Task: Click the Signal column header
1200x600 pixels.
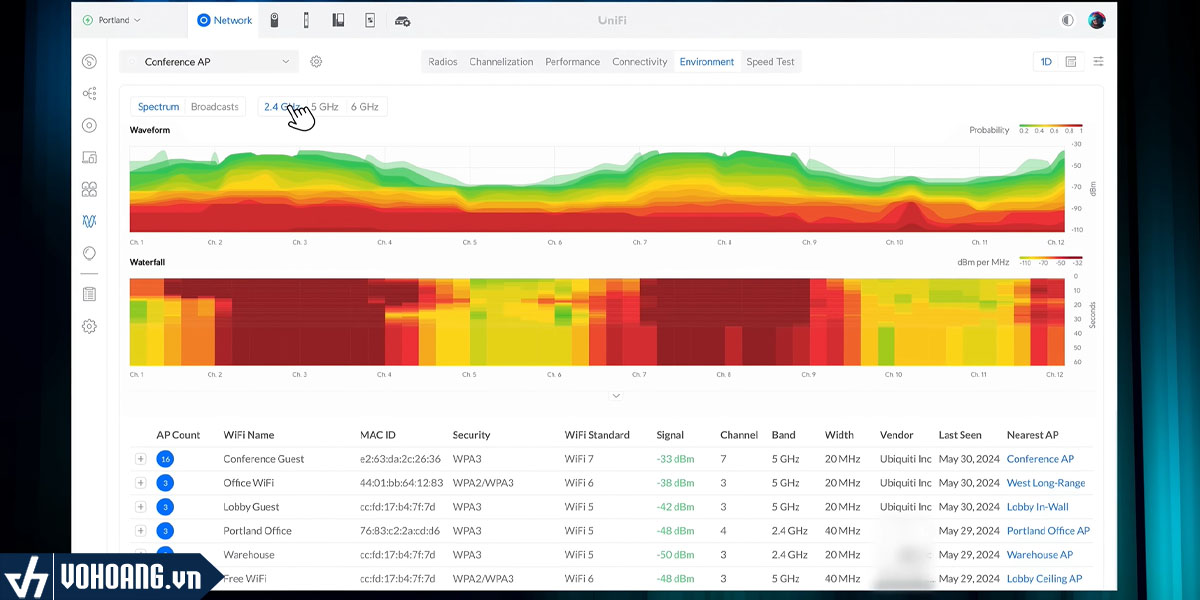Action: click(x=670, y=435)
